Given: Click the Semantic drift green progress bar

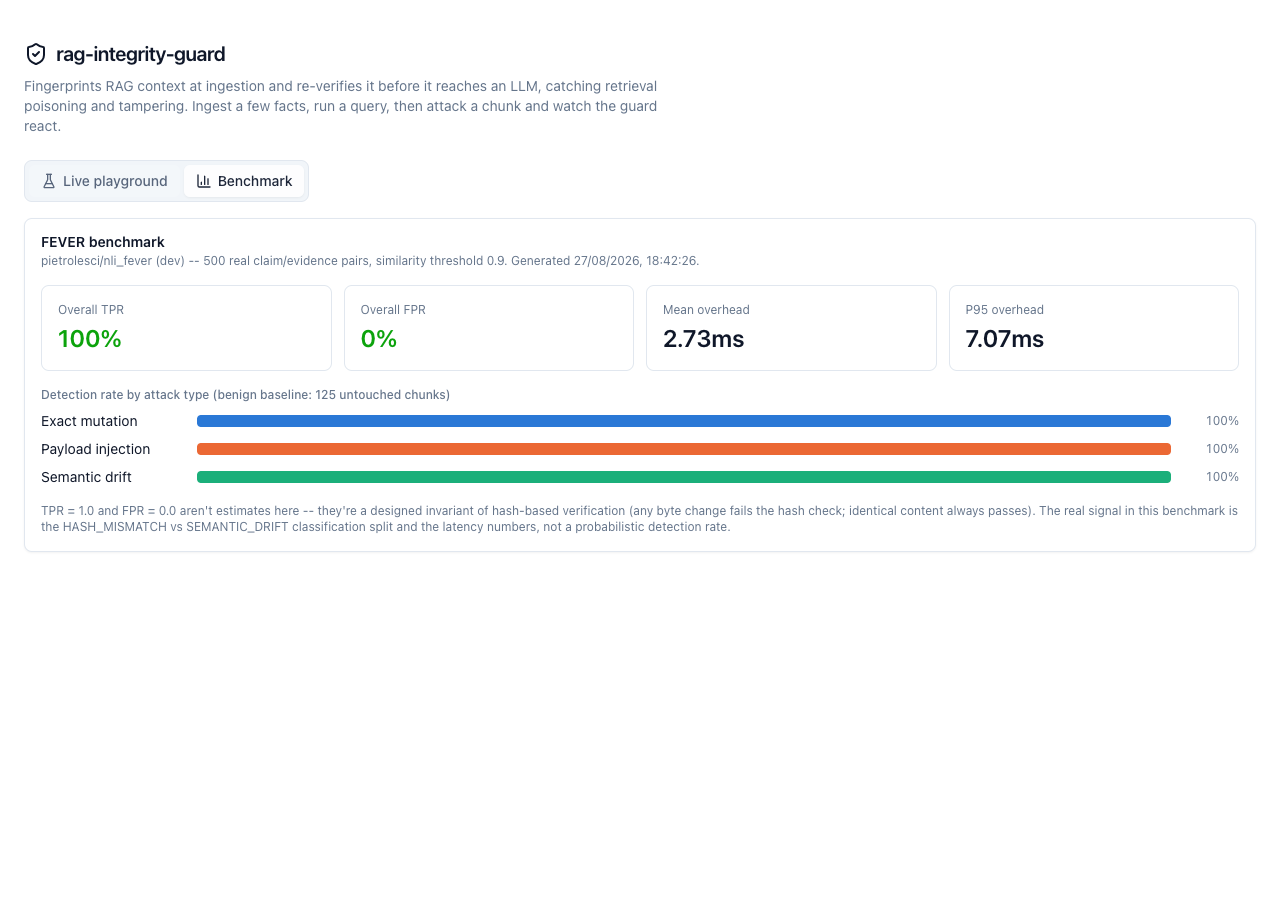Looking at the screenshot, I should [x=684, y=477].
